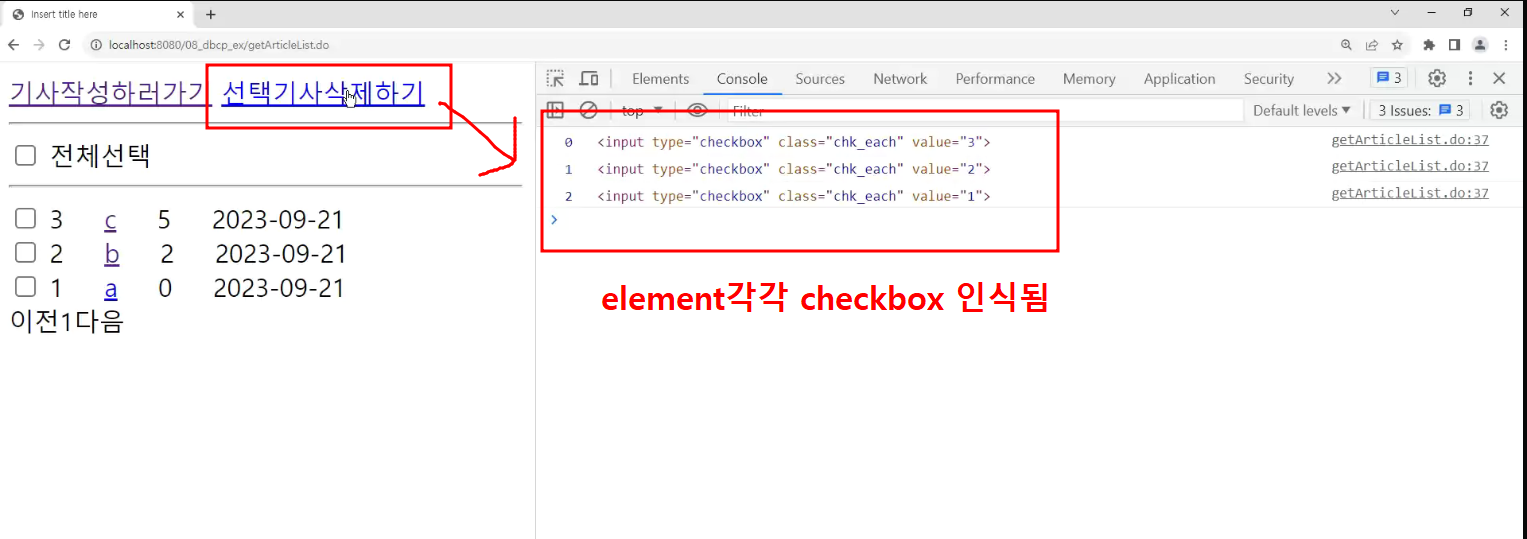This screenshot has width=1527, height=539.
Task: Click the address bar URL
Action: [x=219, y=45]
